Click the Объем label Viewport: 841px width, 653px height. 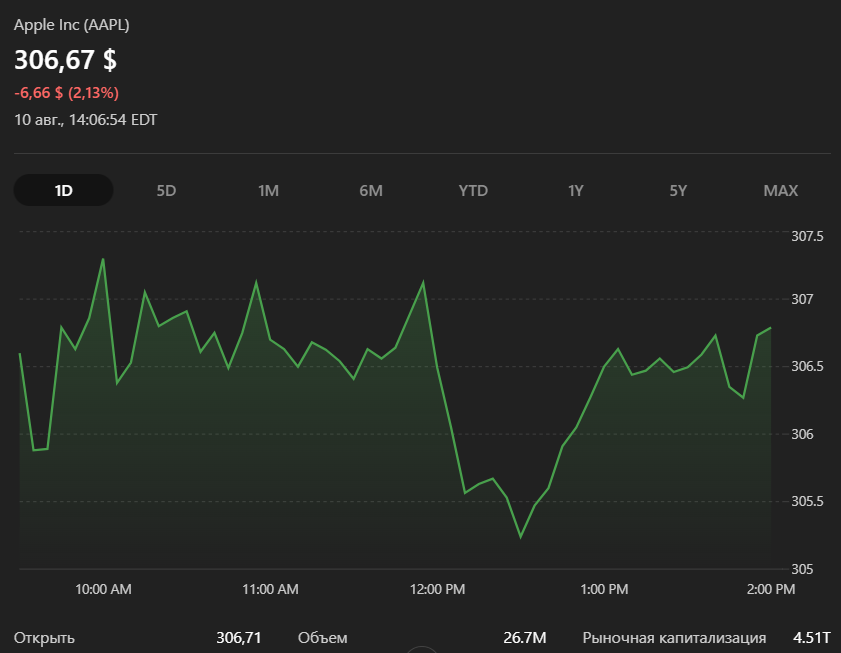click(322, 638)
